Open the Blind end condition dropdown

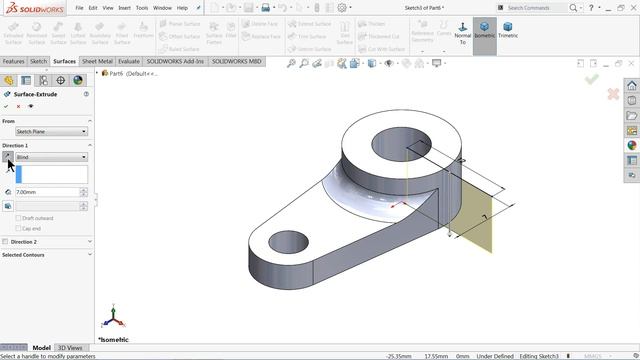point(51,157)
